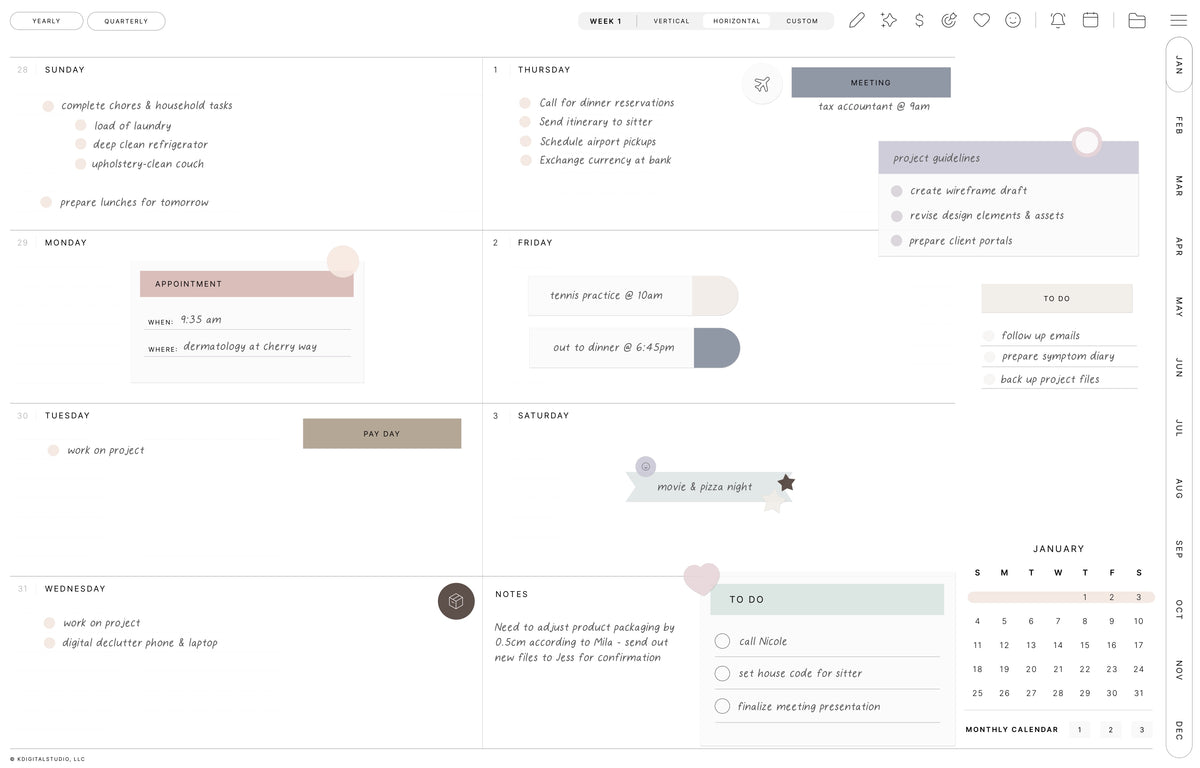1200x768 pixels.
Task: Open the dollar sign finance icon
Action: (x=919, y=20)
